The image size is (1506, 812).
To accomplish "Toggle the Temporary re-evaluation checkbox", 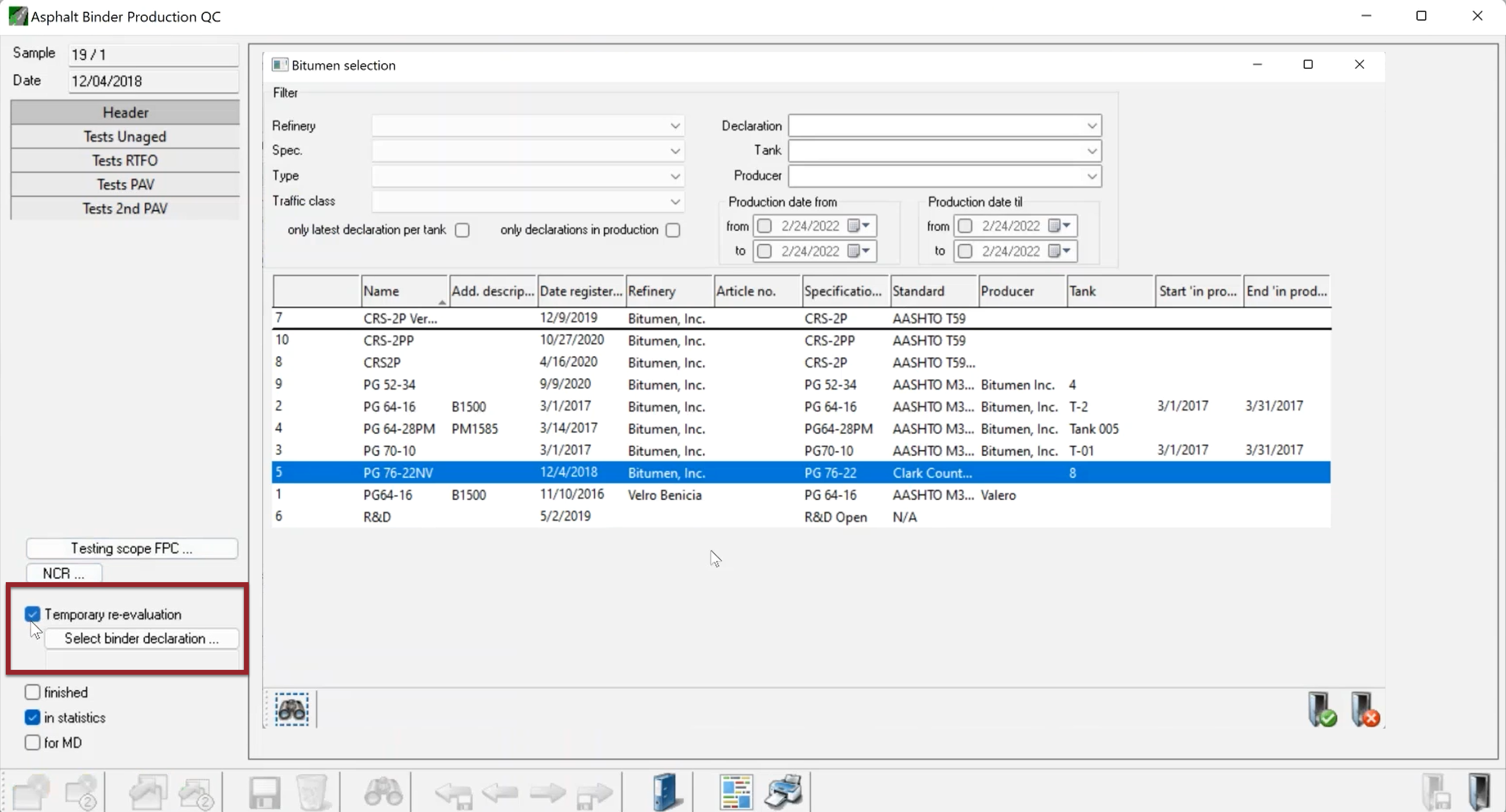I will tap(32, 614).
